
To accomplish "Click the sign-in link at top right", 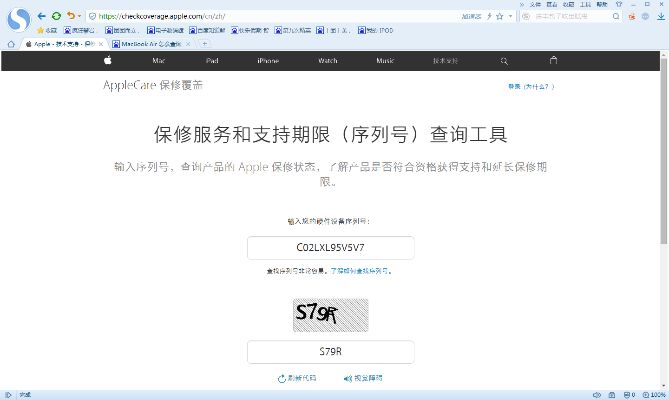I will 531,87.
